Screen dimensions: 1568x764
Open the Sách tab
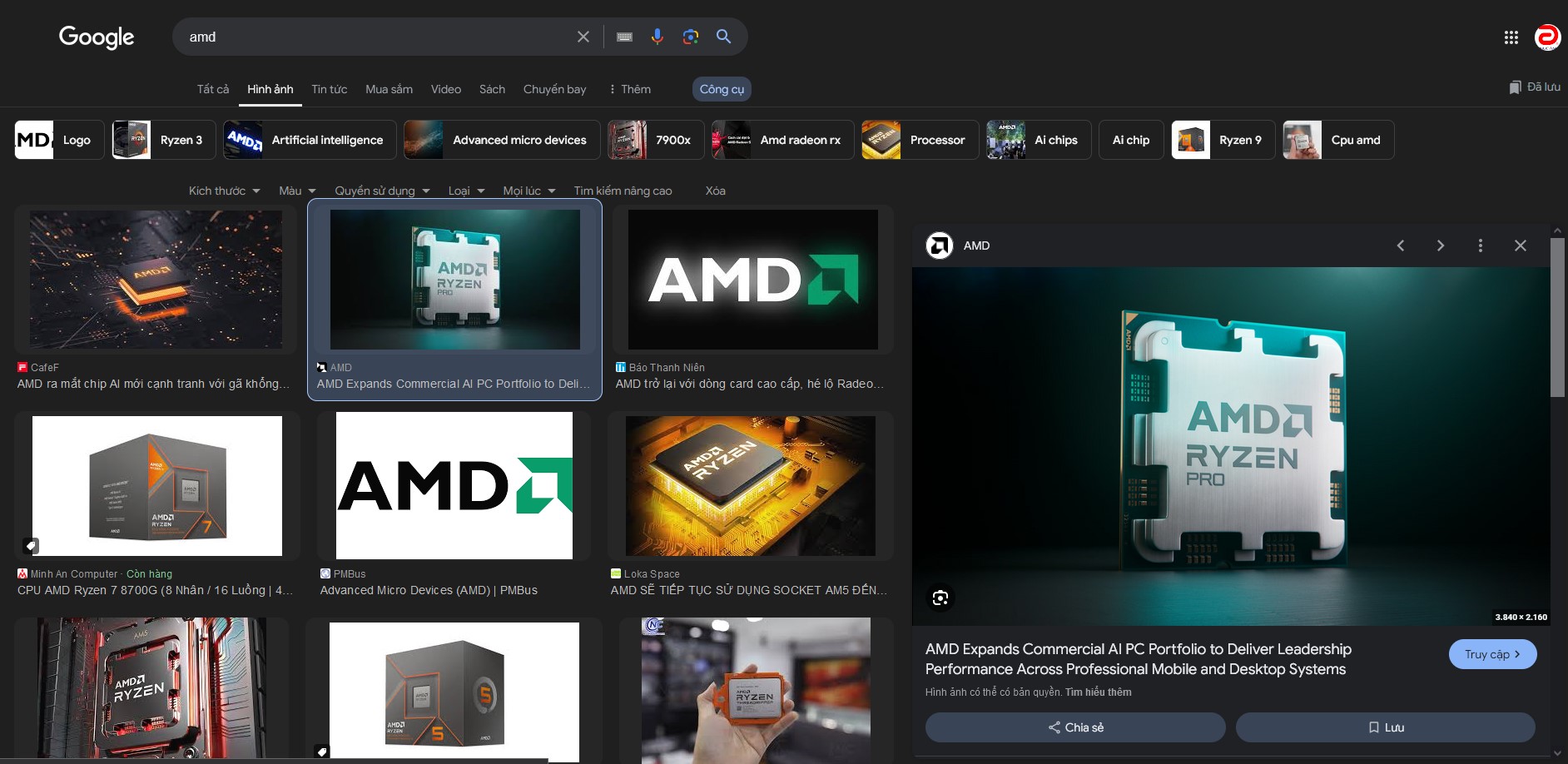[492, 89]
